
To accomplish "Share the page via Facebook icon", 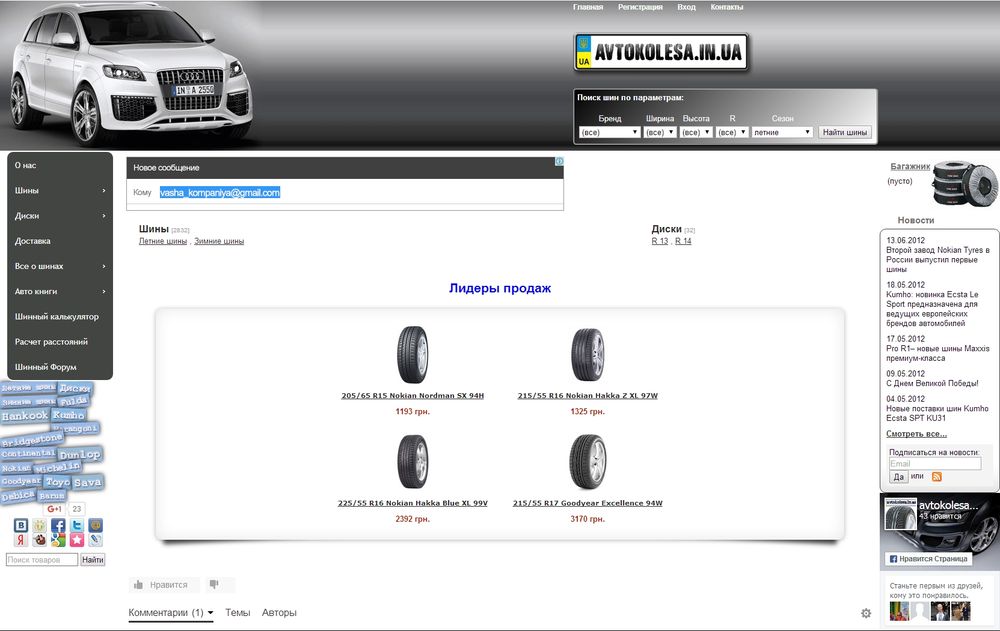I will pos(58,525).
